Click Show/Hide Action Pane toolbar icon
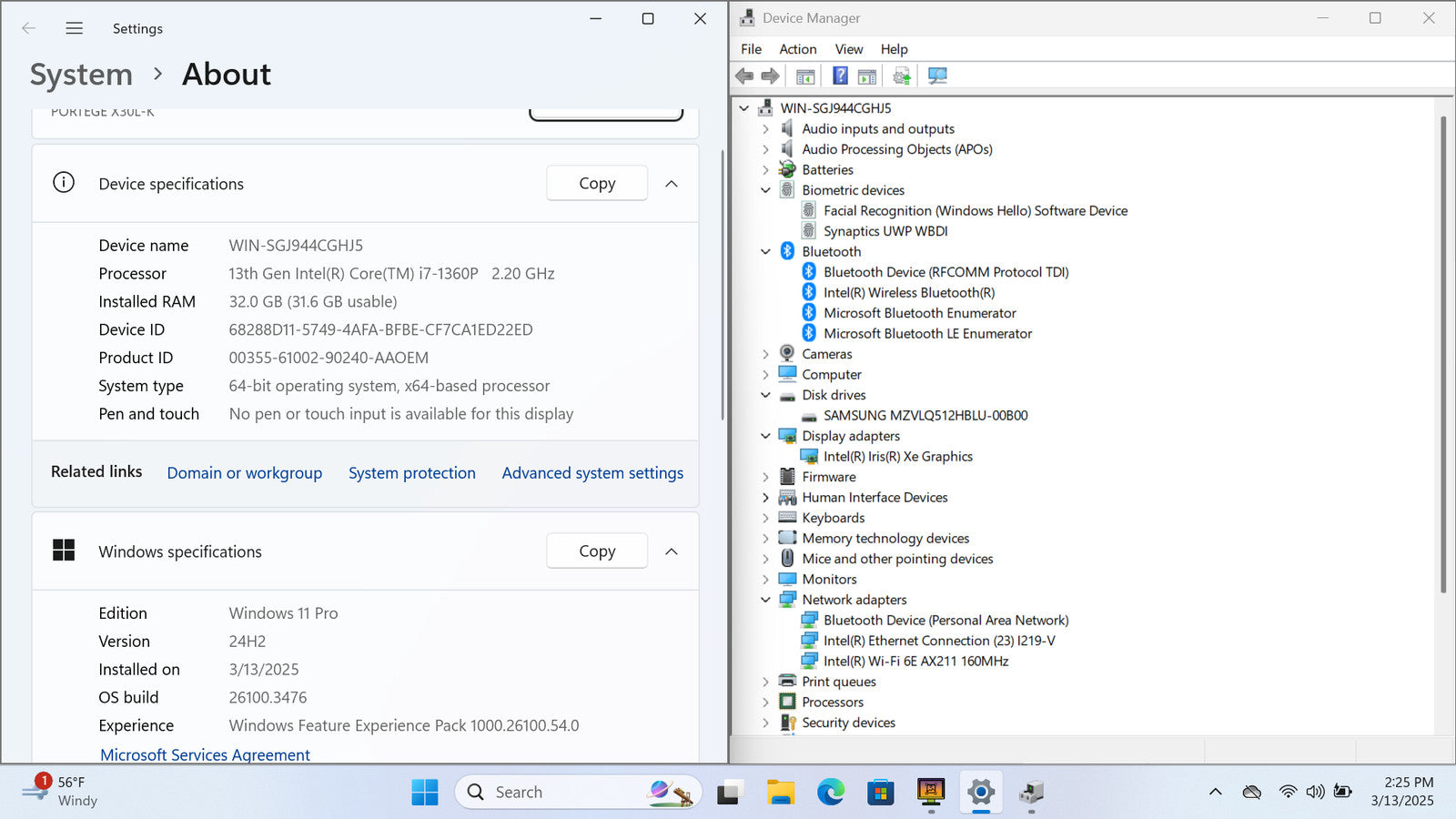Image resolution: width=1456 pixels, height=819 pixels. click(867, 76)
